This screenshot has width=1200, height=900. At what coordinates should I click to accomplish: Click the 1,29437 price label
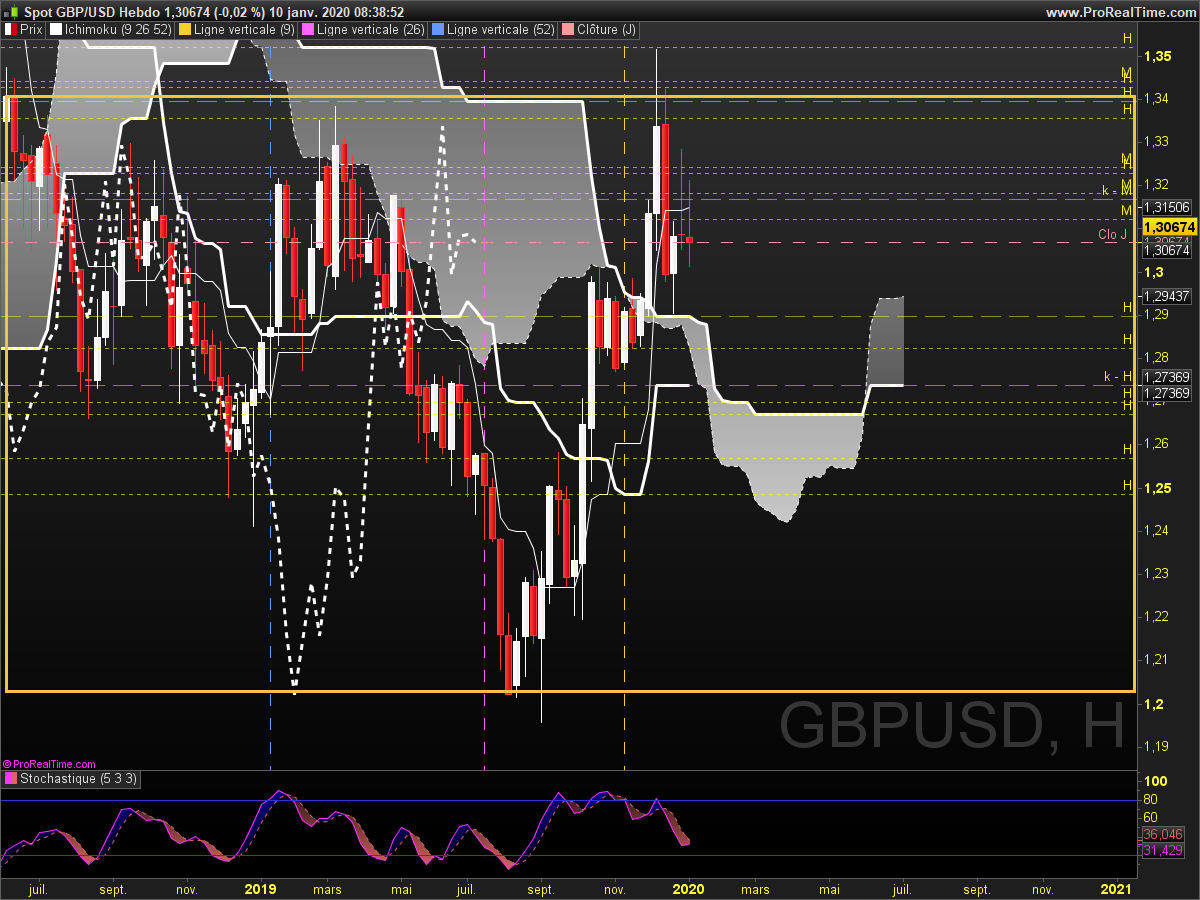tap(1166, 296)
